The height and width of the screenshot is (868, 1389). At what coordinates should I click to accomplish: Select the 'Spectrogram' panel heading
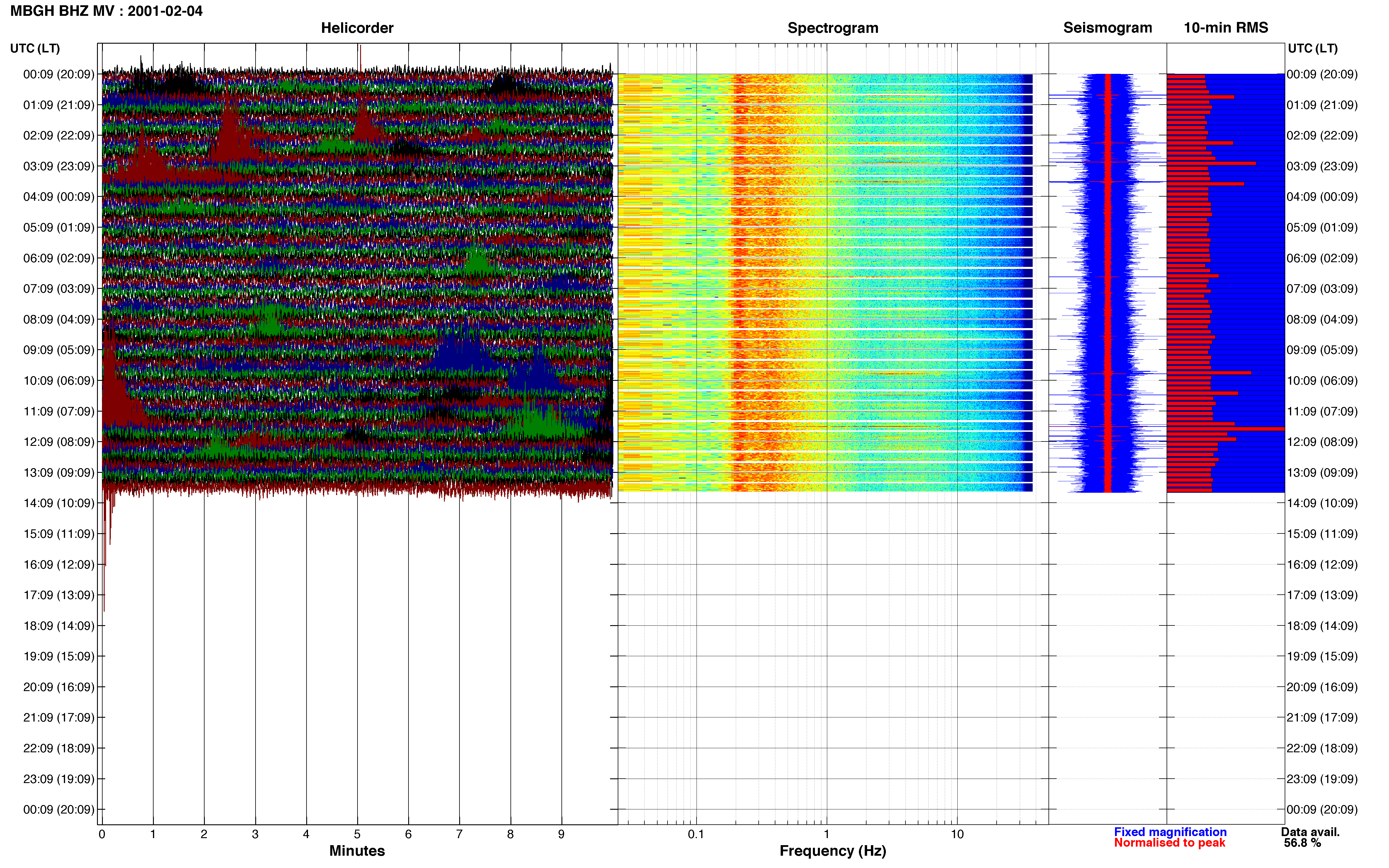click(833, 28)
